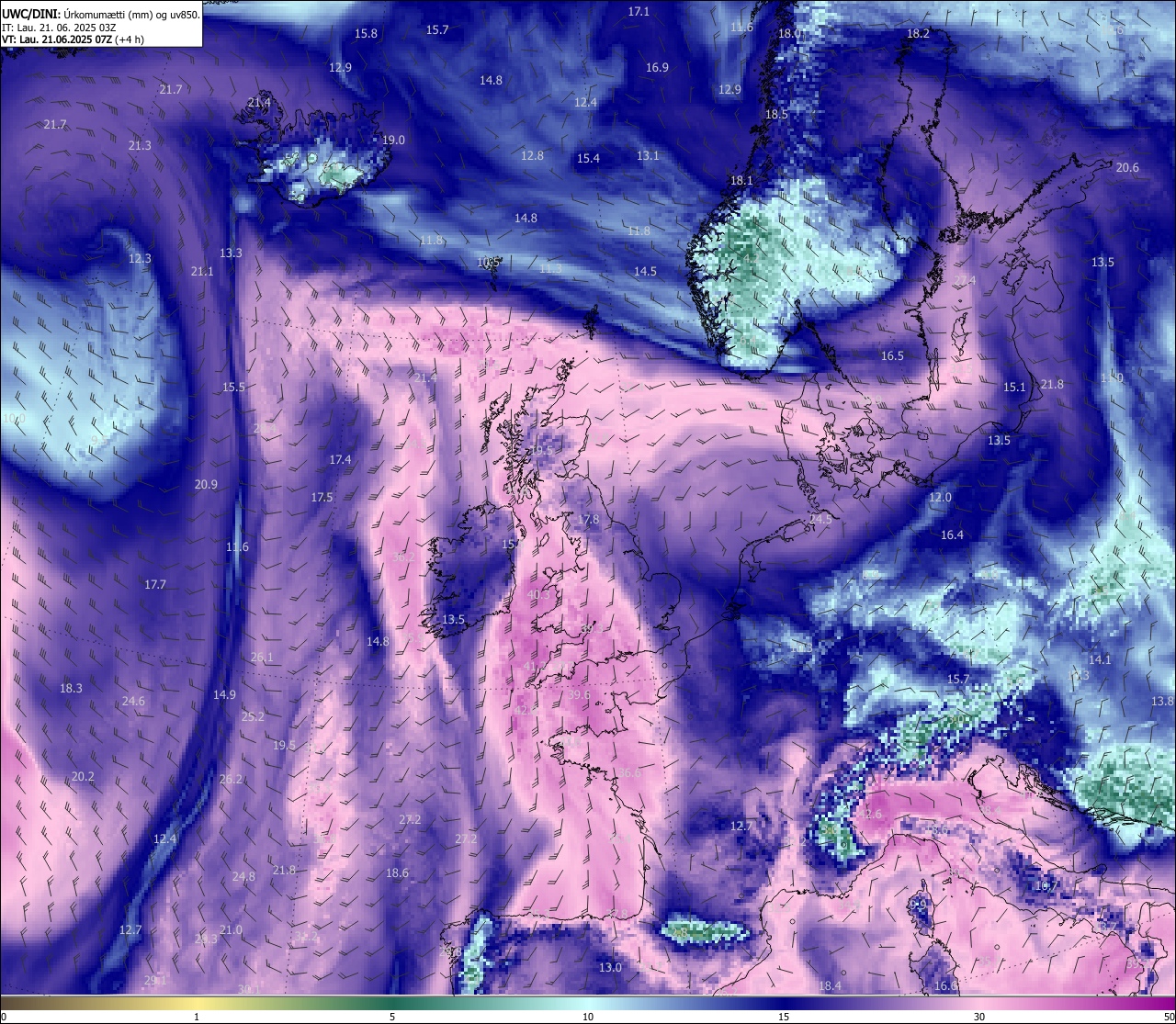Viewport: 1176px width, 1024px height.
Task: Click the 39.6 value over southern England
Action: coord(579,695)
